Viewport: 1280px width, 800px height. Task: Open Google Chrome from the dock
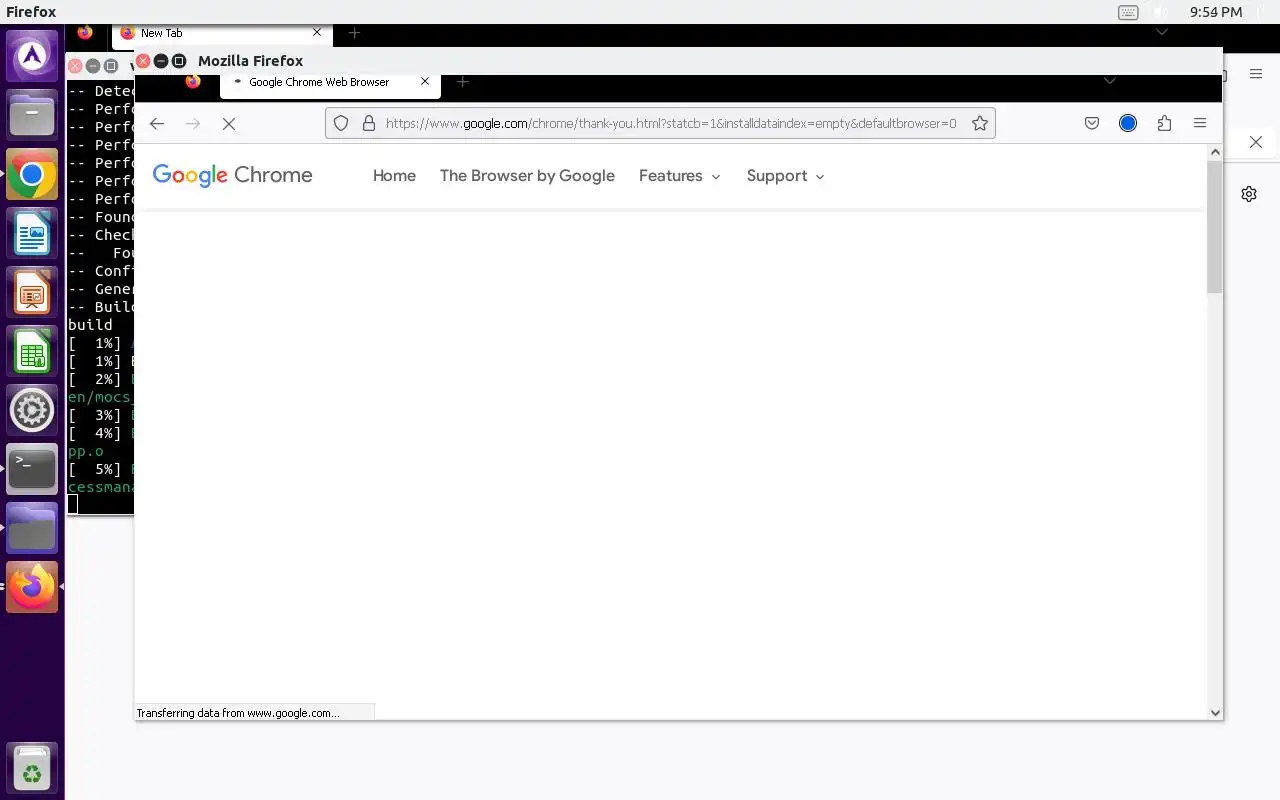[32, 176]
